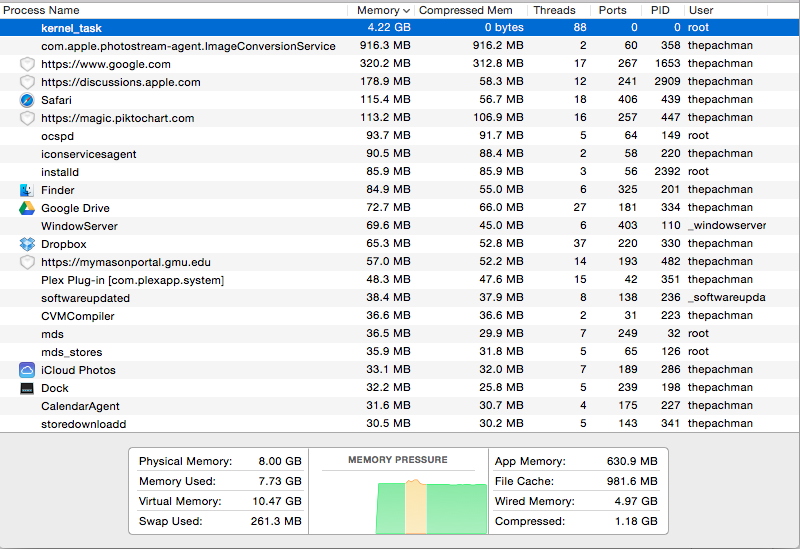Click the Swap Used 261.3 MB value

276,521
